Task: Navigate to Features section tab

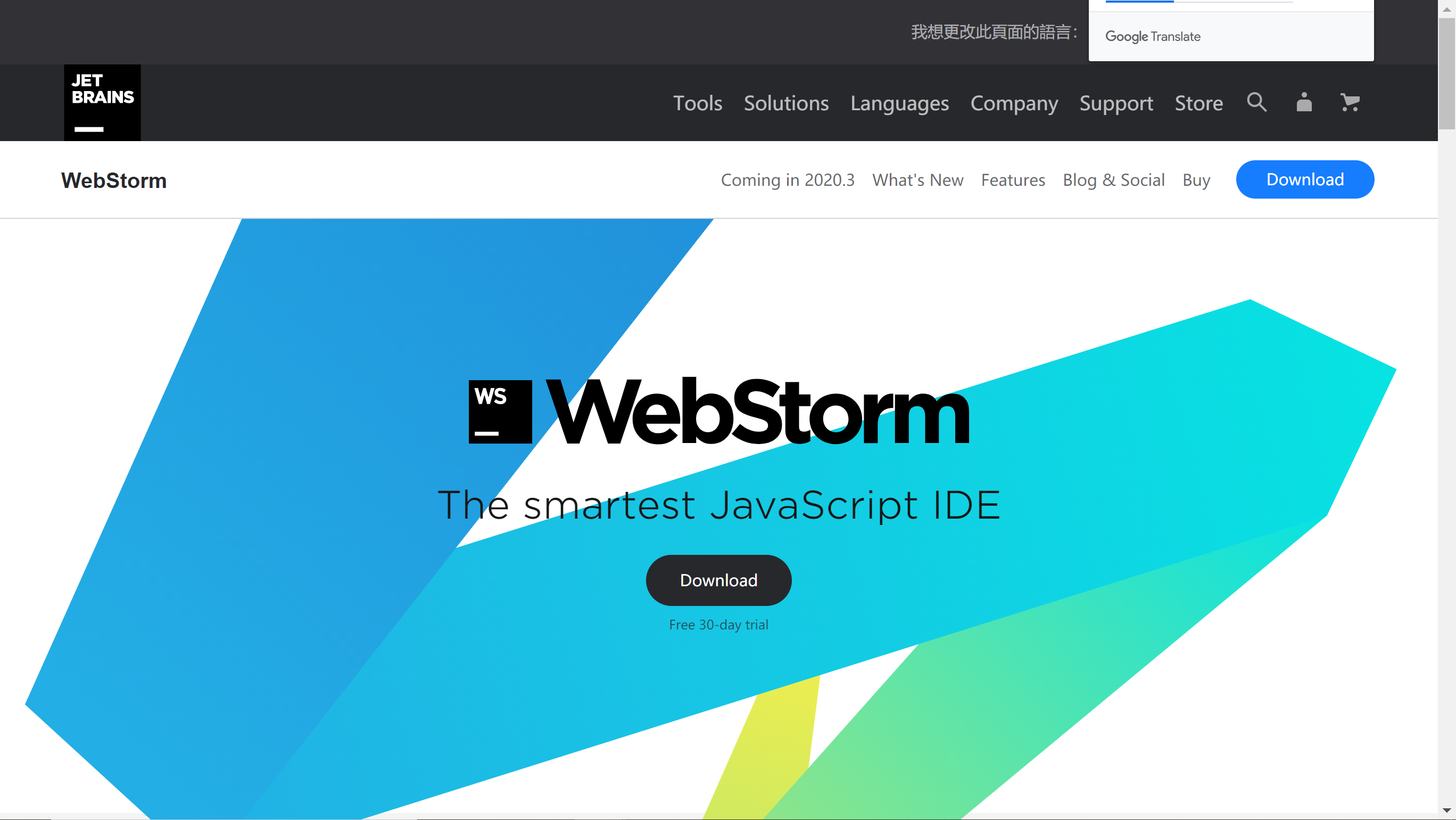Action: tap(1013, 180)
